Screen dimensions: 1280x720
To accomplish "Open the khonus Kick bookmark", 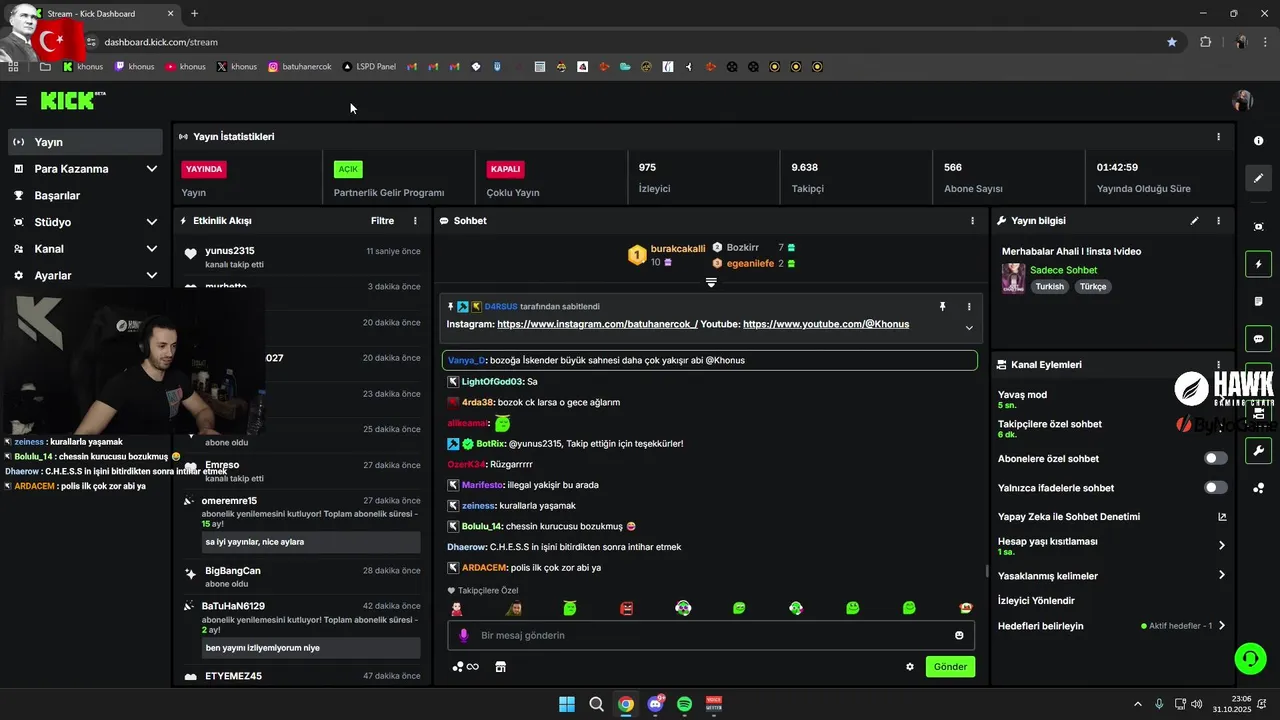I will tap(83, 67).
